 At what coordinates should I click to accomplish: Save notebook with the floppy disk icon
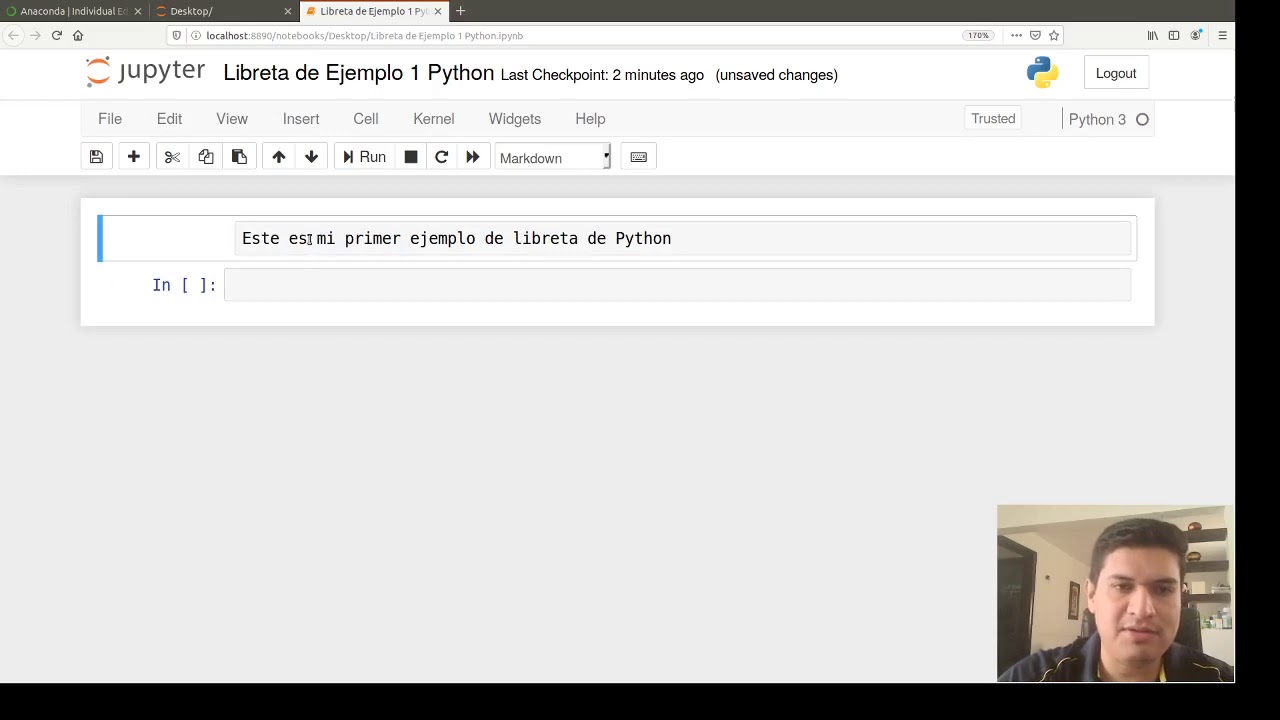[x=96, y=157]
